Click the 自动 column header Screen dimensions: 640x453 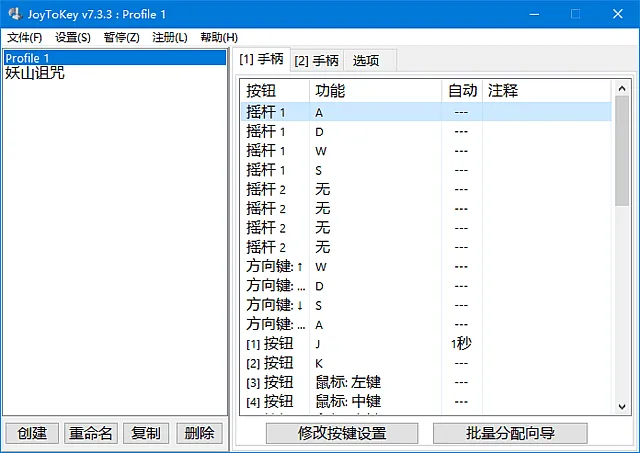[462, 91]
